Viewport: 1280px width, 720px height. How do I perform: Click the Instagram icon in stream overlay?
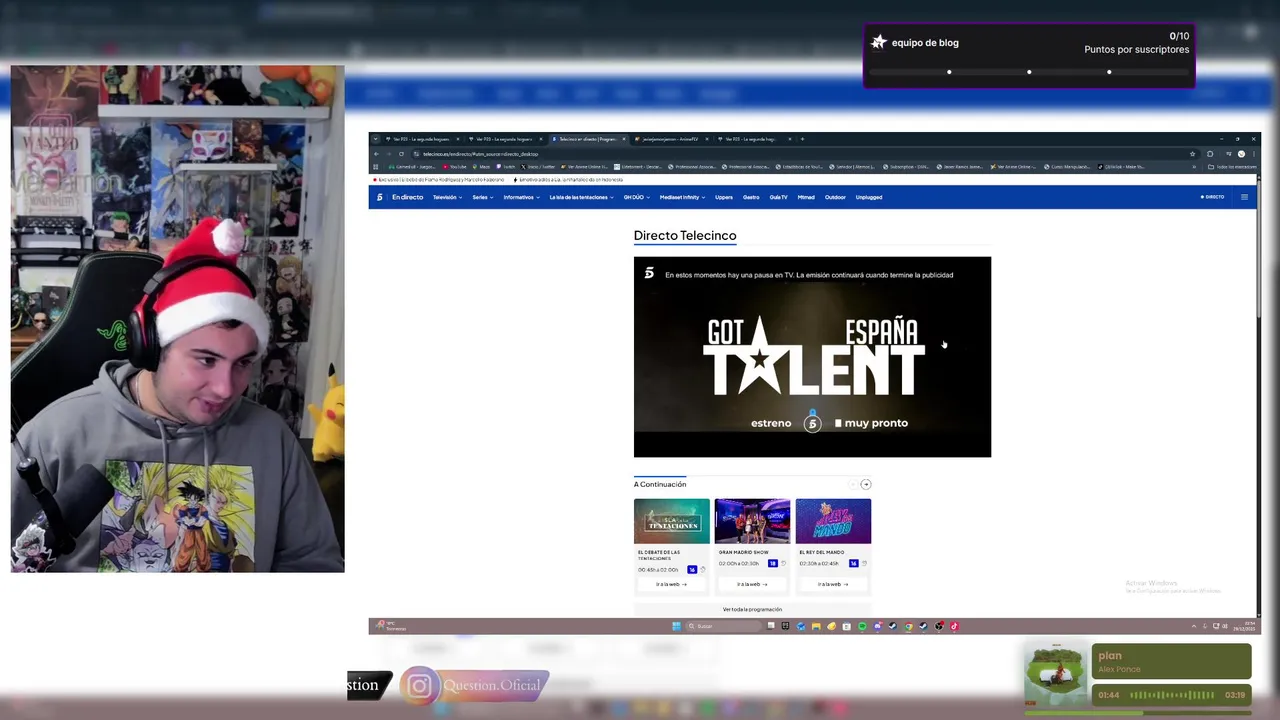pyautogui.click(x=420, y=686)
